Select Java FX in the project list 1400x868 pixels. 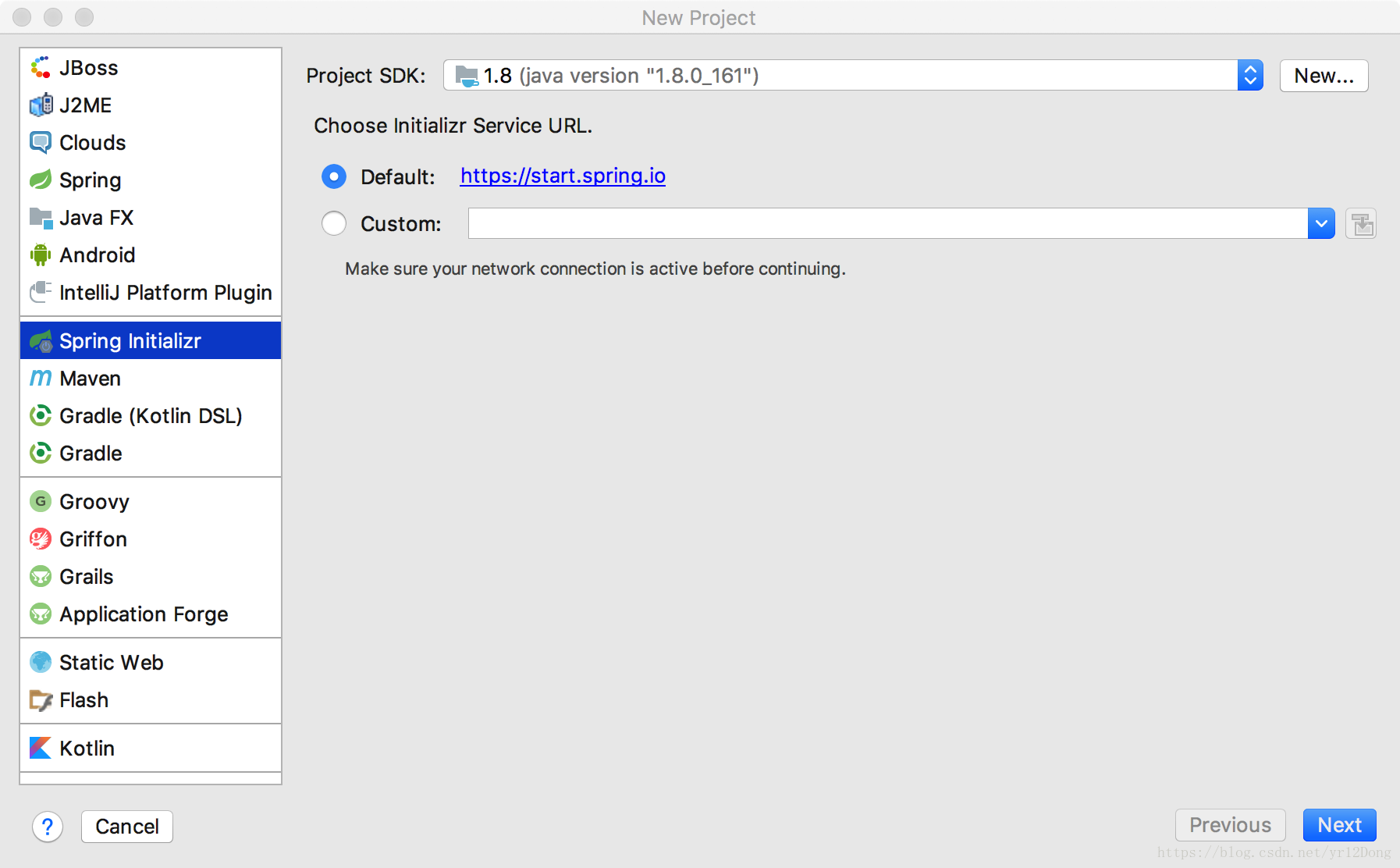tap(151, 218)
